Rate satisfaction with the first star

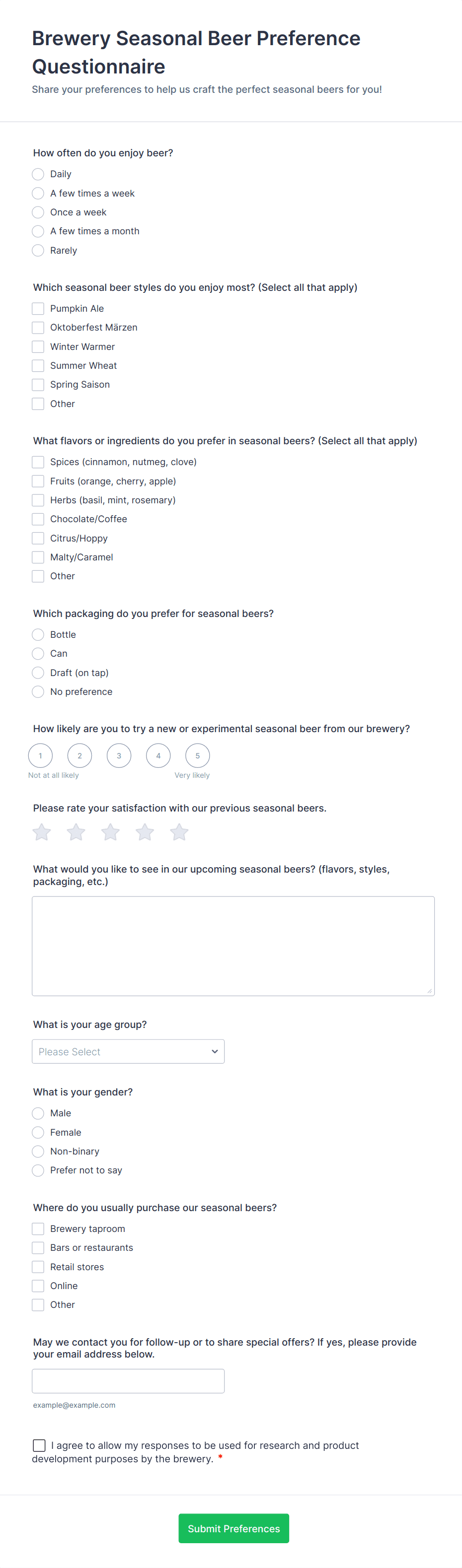(41, 832)
